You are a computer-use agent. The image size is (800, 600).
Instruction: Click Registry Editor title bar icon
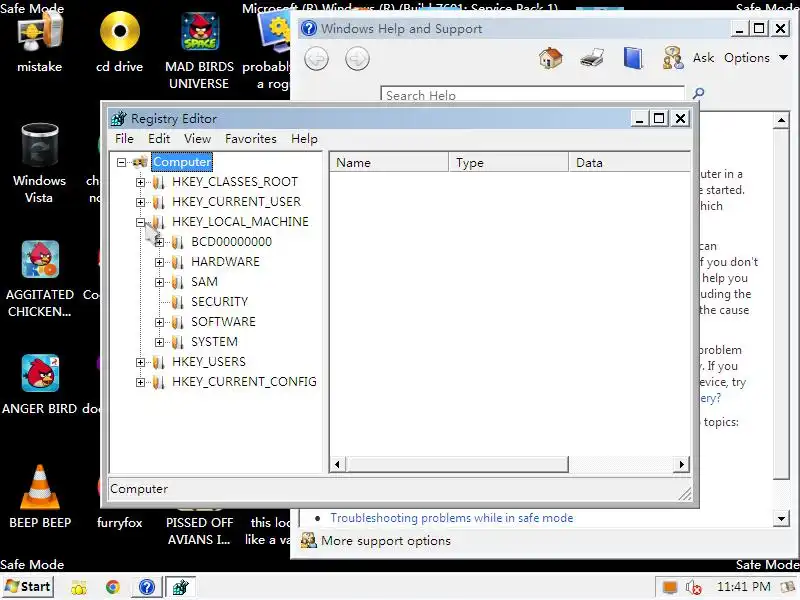pos(118,119)
